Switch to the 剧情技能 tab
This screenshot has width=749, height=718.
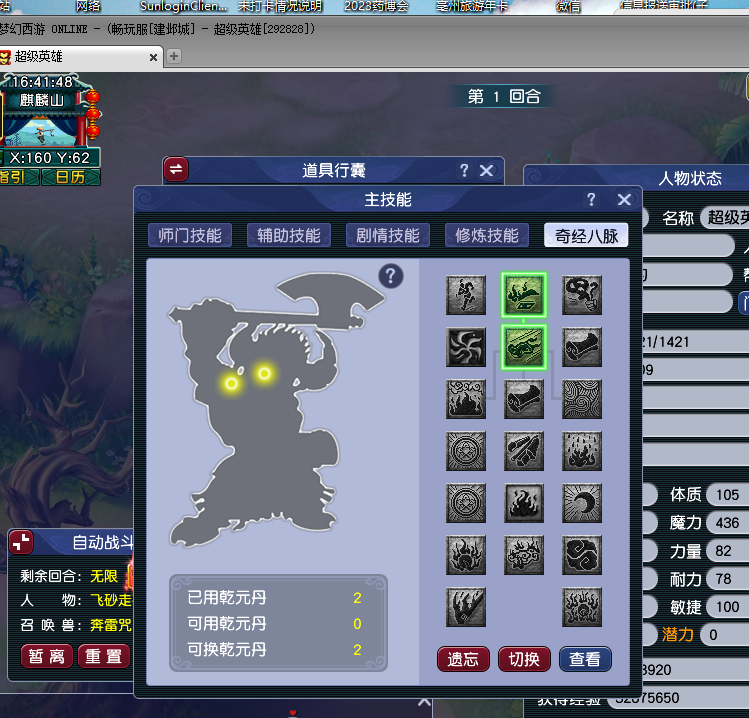coord(387,236)
